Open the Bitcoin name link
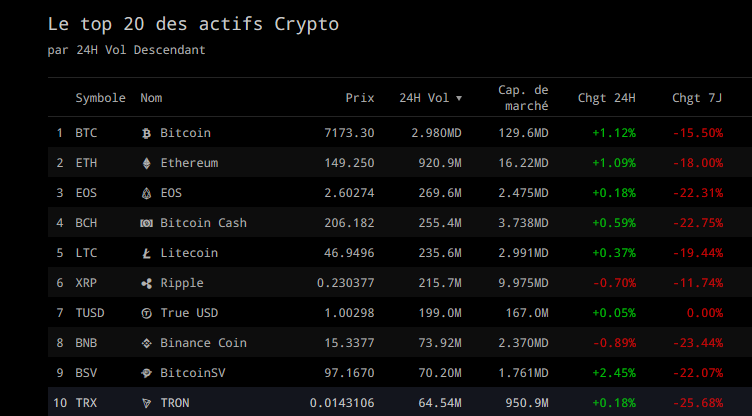Screen dimensions: 752x416 point(185,133)
